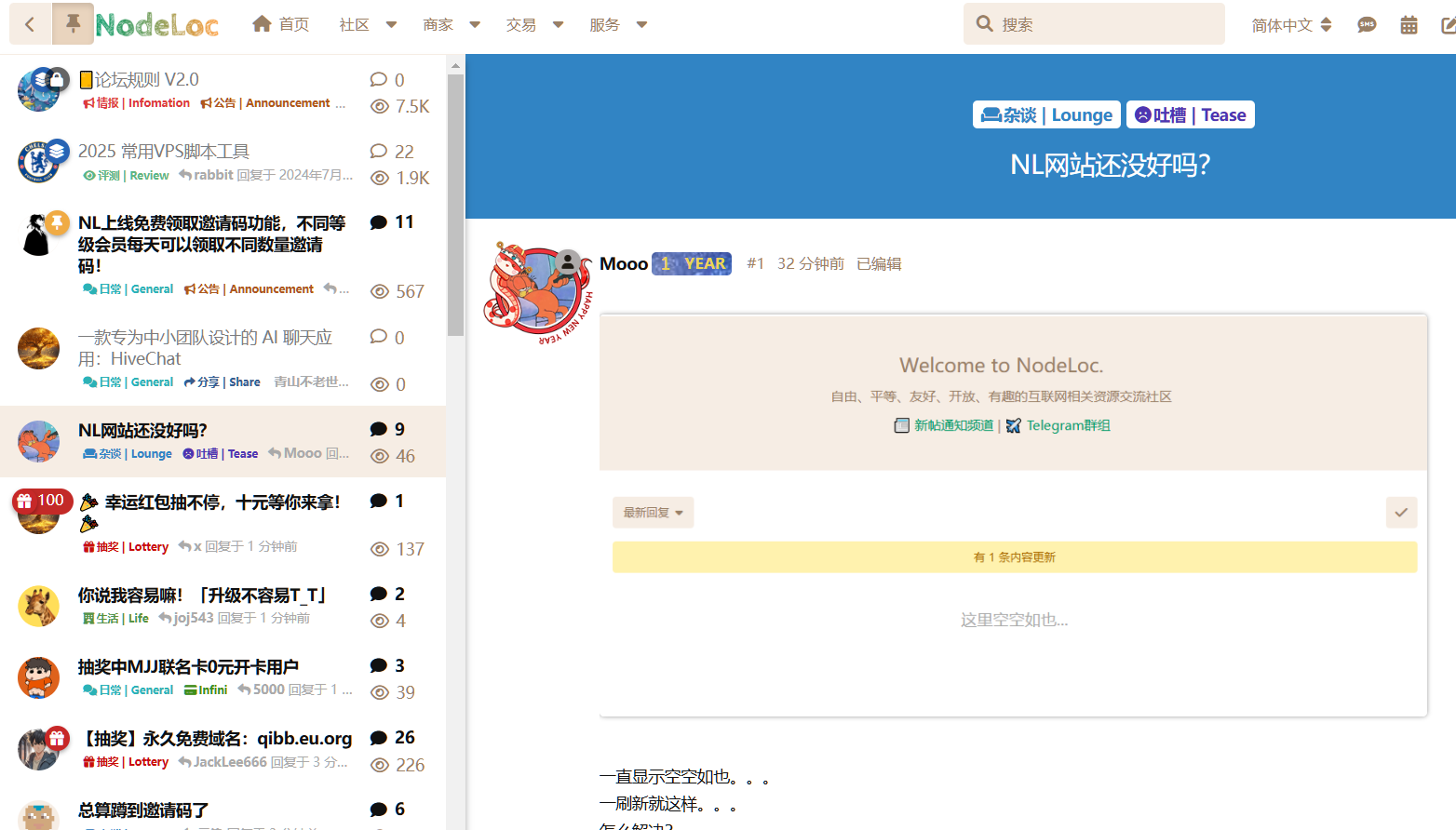This screenshot has width=1456, height=830.
Task: Expand the 服务 menu
Action: (x=618, y=25)
